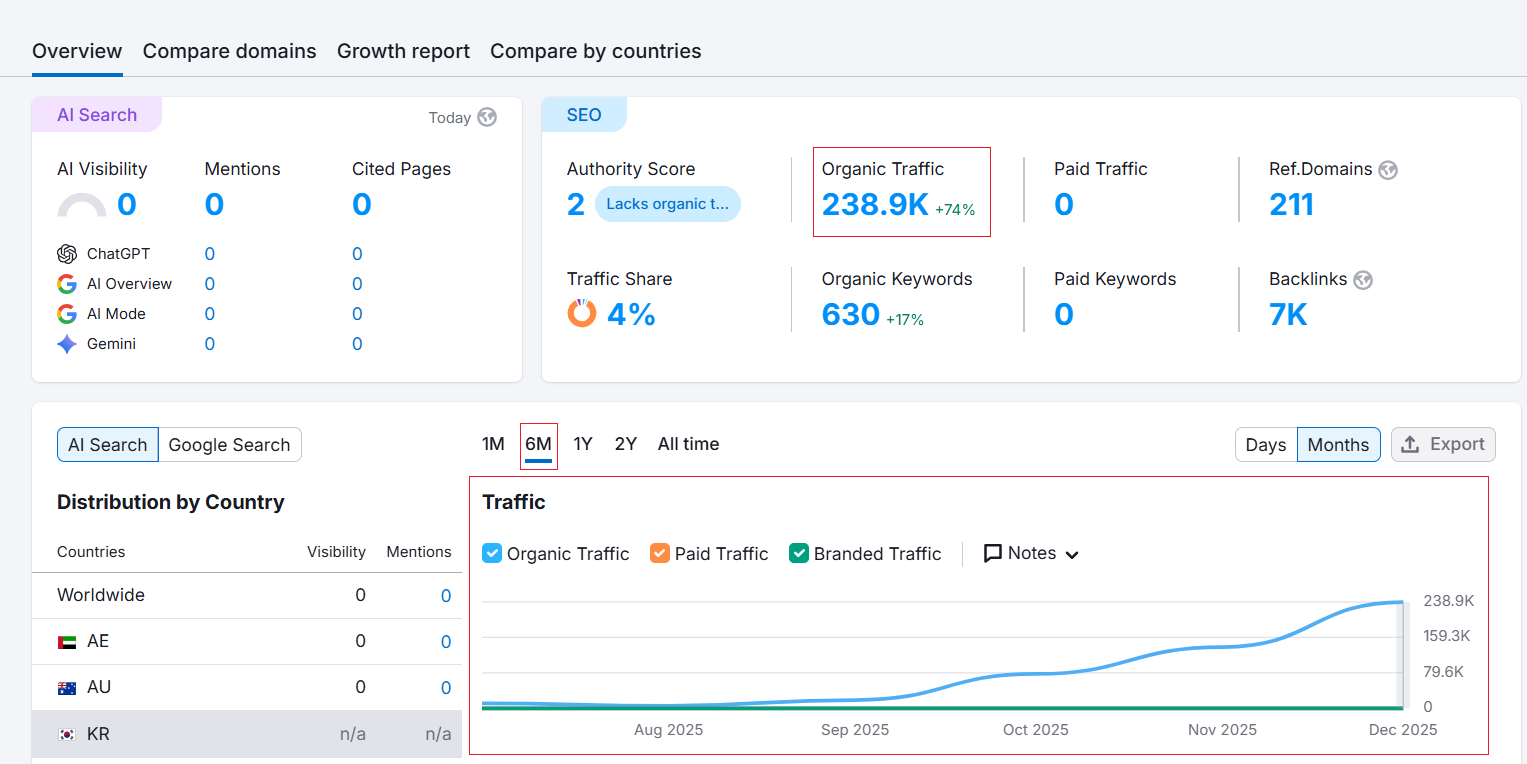Click the Traffic Share donut icon
Image resolution: width=1527 pixels, height=764 pixels.
click(x=581, y=314)
